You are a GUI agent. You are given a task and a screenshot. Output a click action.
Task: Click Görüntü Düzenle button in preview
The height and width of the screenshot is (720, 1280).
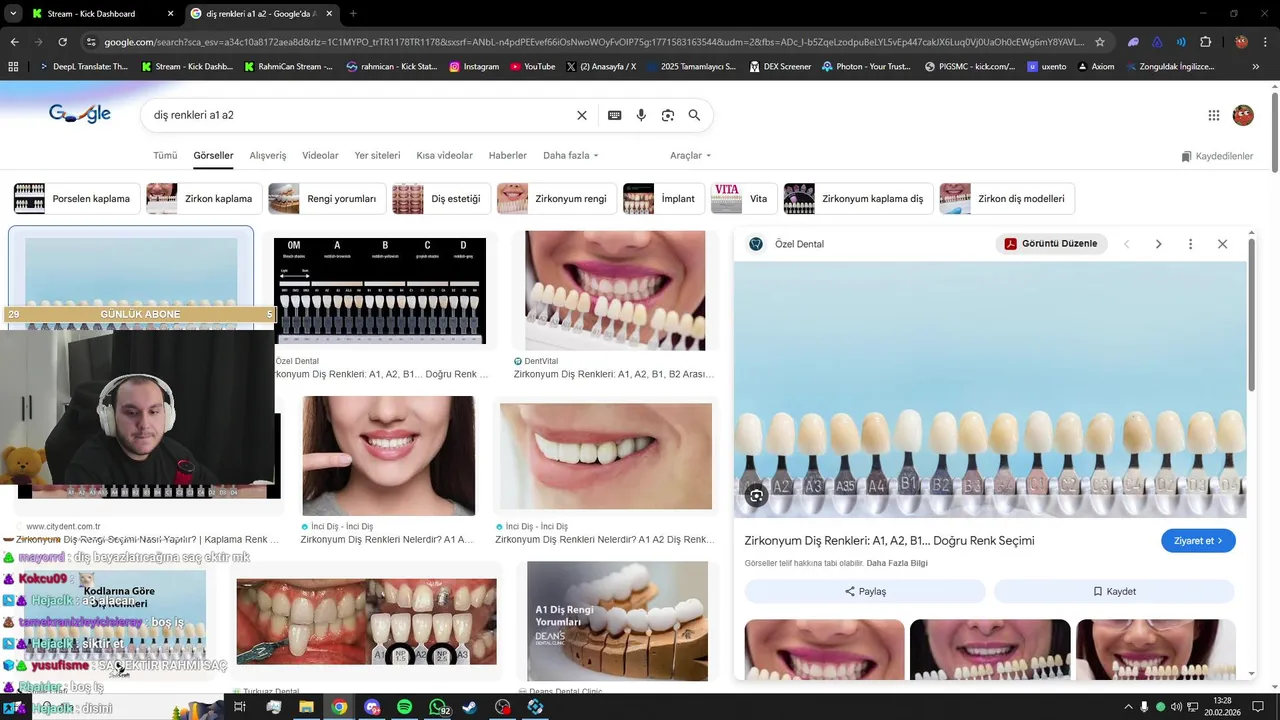click(x=1051, y=244)
